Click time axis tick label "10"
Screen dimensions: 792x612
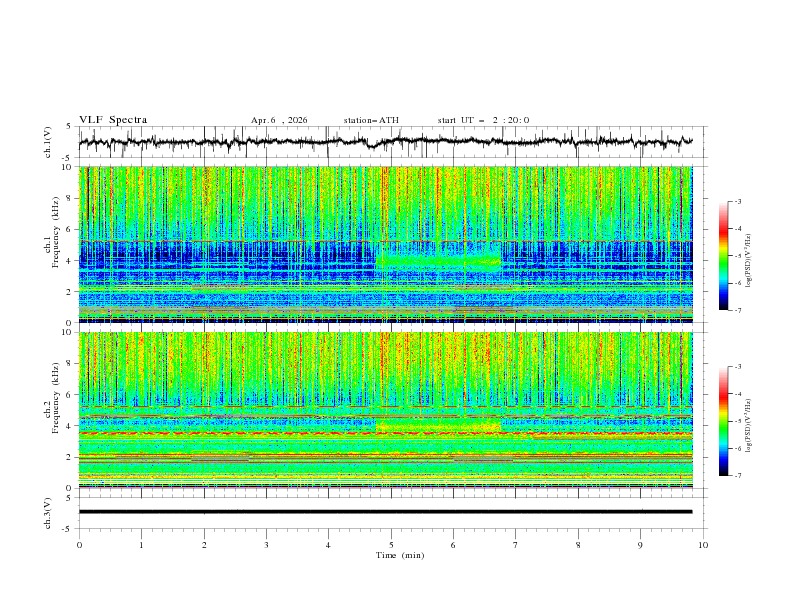point(703,545)
